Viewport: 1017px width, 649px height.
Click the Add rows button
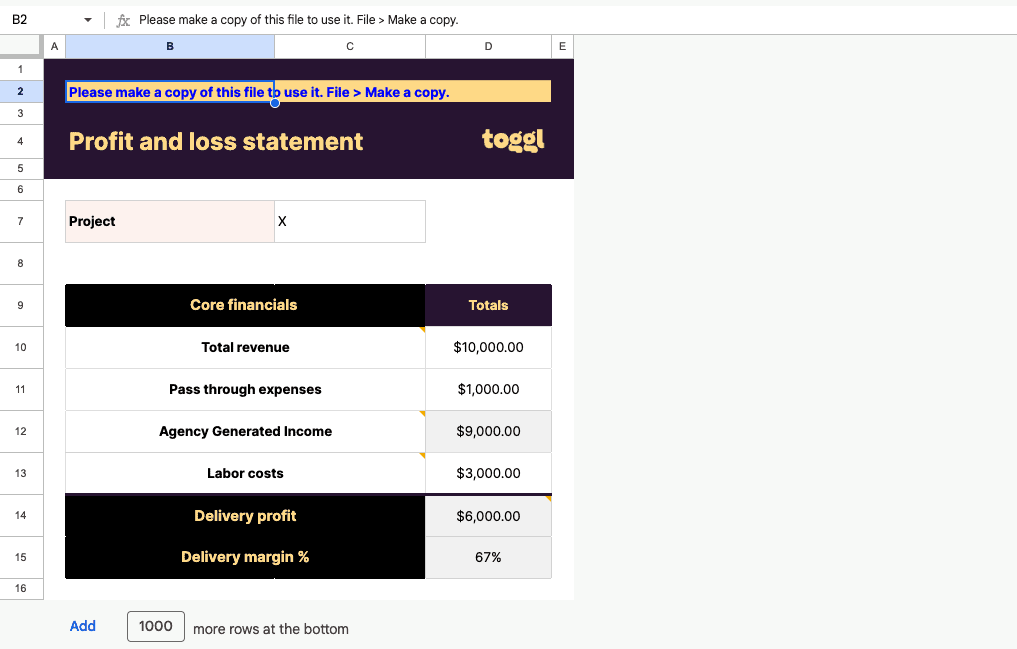(83, 626)
